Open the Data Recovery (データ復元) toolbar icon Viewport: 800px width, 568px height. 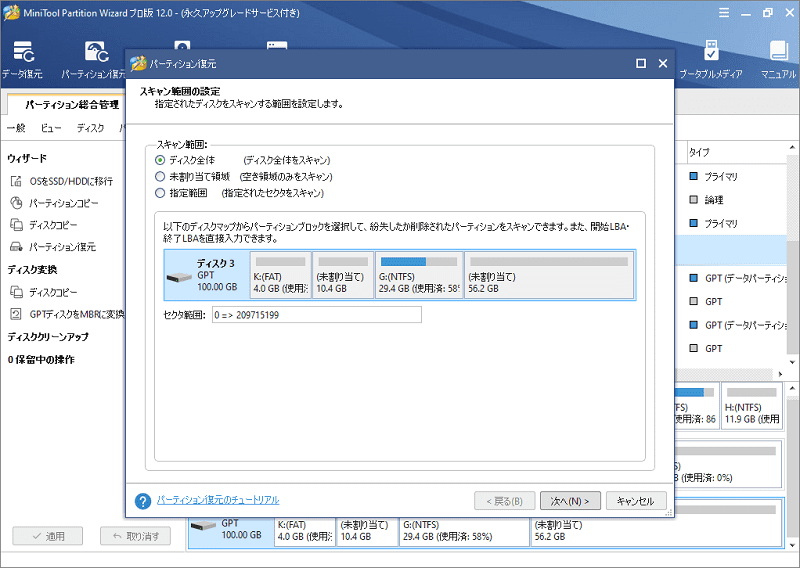point(23,52)
